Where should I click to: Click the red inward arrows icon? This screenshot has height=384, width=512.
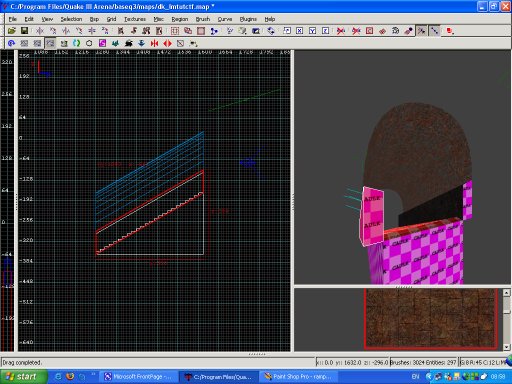point(154,43)
